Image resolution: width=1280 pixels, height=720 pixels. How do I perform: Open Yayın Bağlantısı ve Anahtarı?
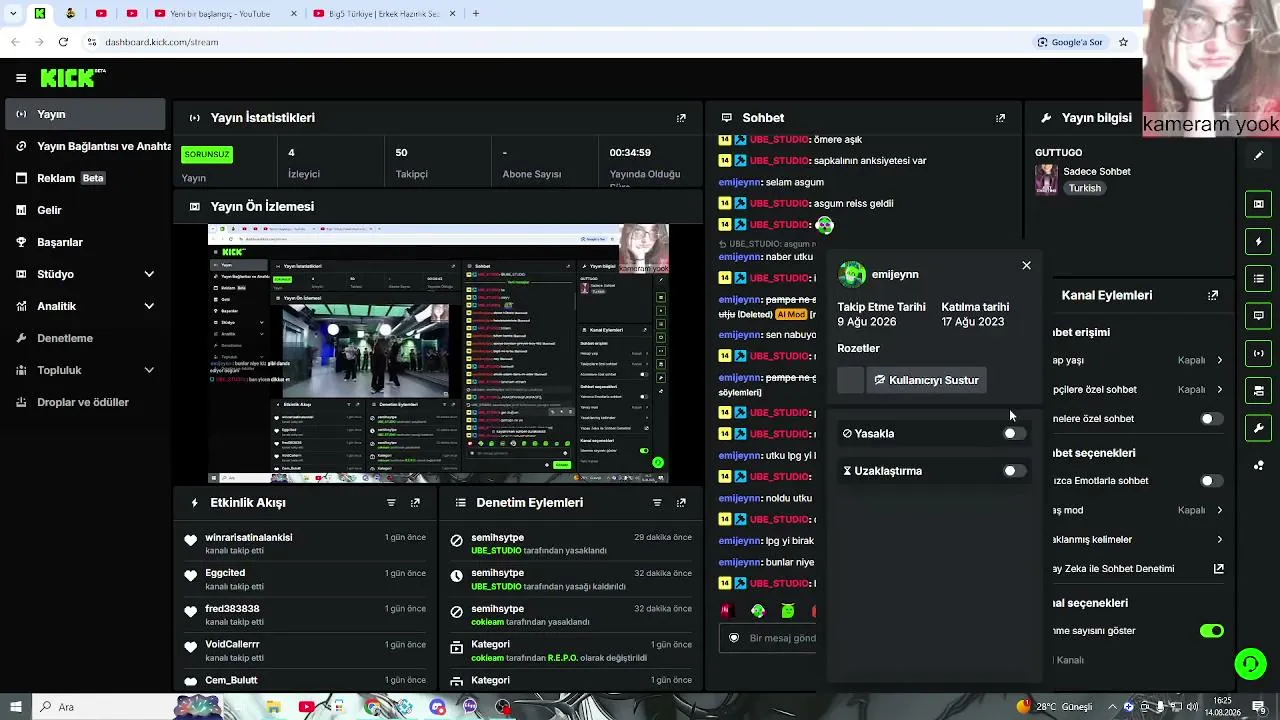tap(86, 146)
